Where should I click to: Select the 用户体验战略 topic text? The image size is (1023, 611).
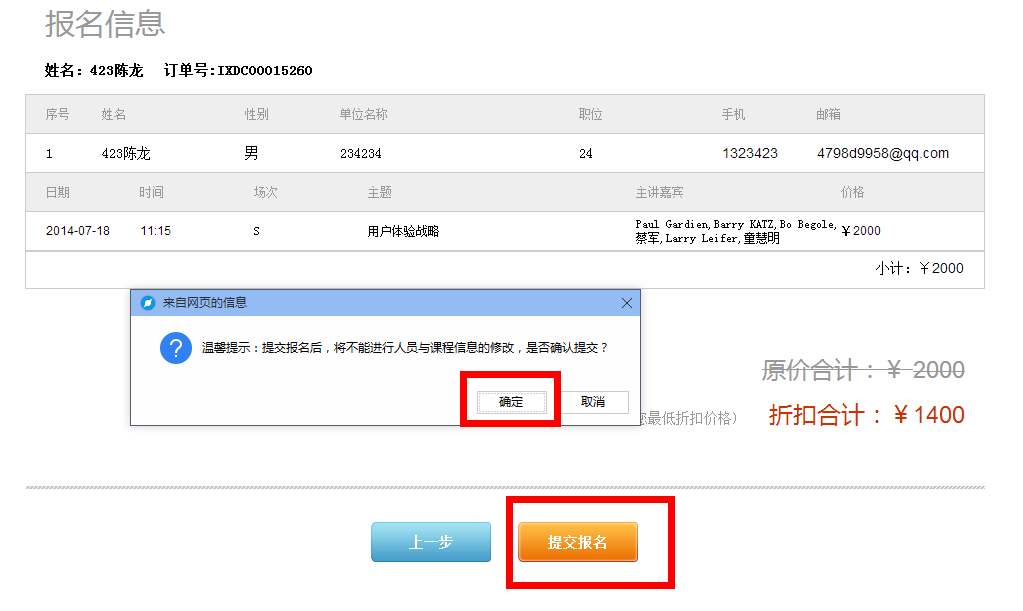403,231
